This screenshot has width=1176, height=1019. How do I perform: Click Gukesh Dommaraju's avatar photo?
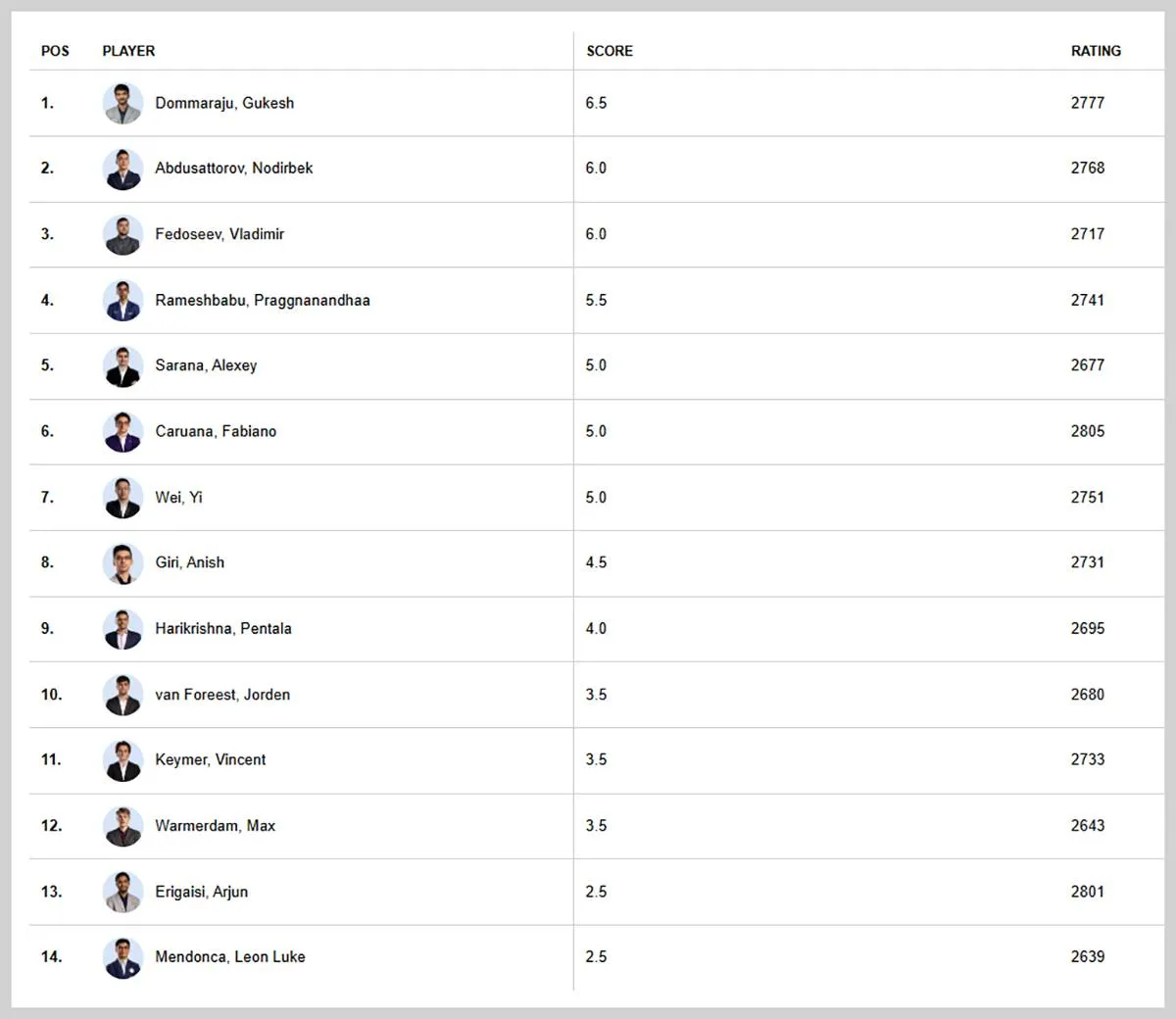click(122, 103)
